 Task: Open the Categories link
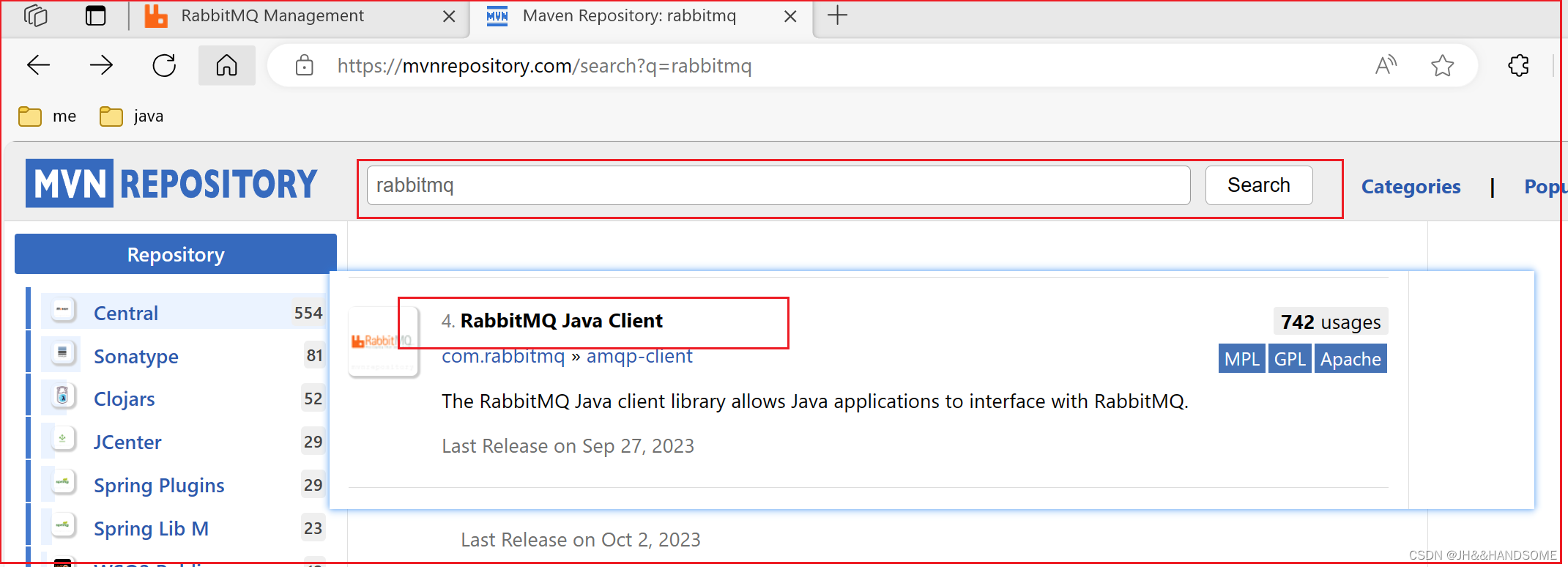point(1411,187)
